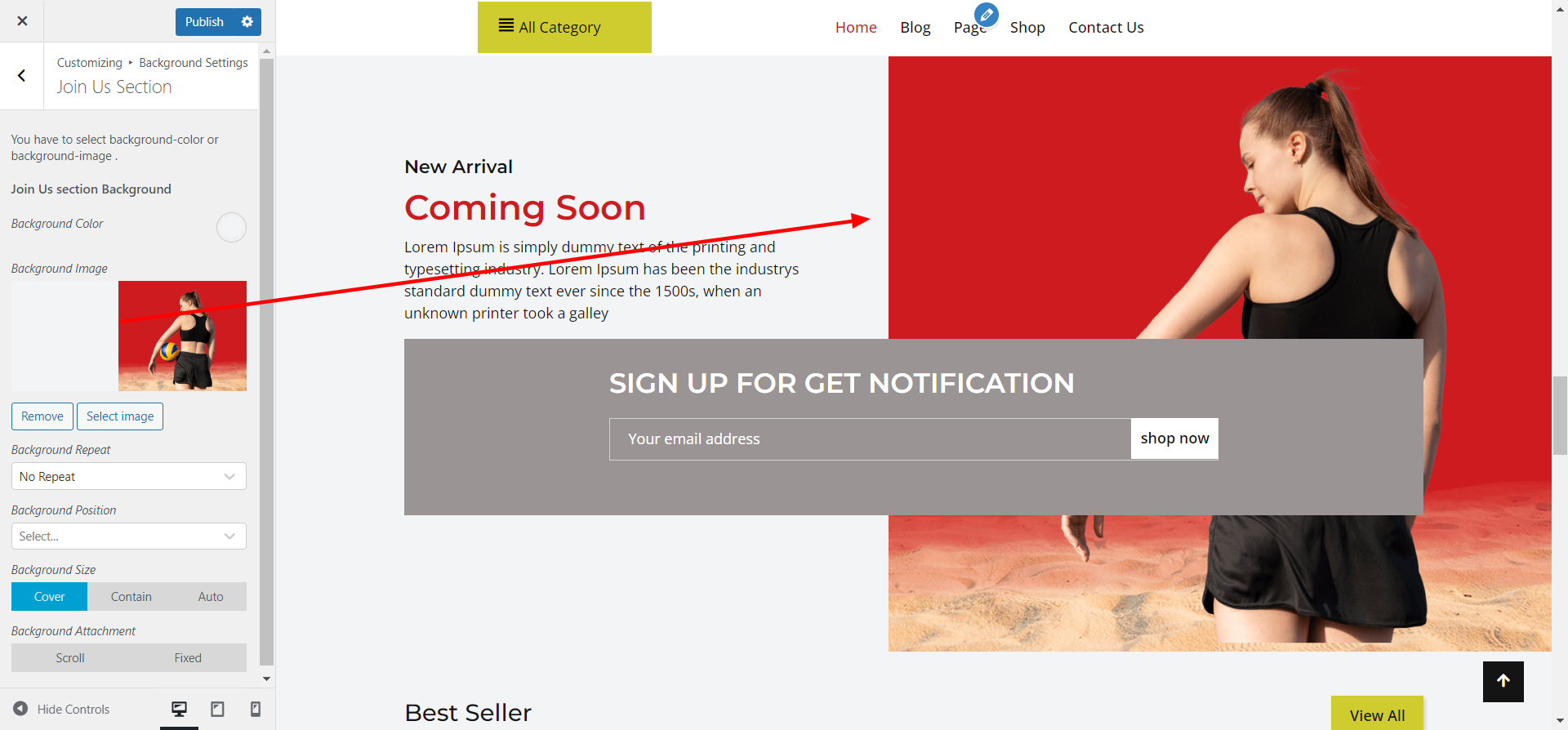Open publish settings gear icon
1568x730 pixels.
pyautogui.click(x=247, y=22)
